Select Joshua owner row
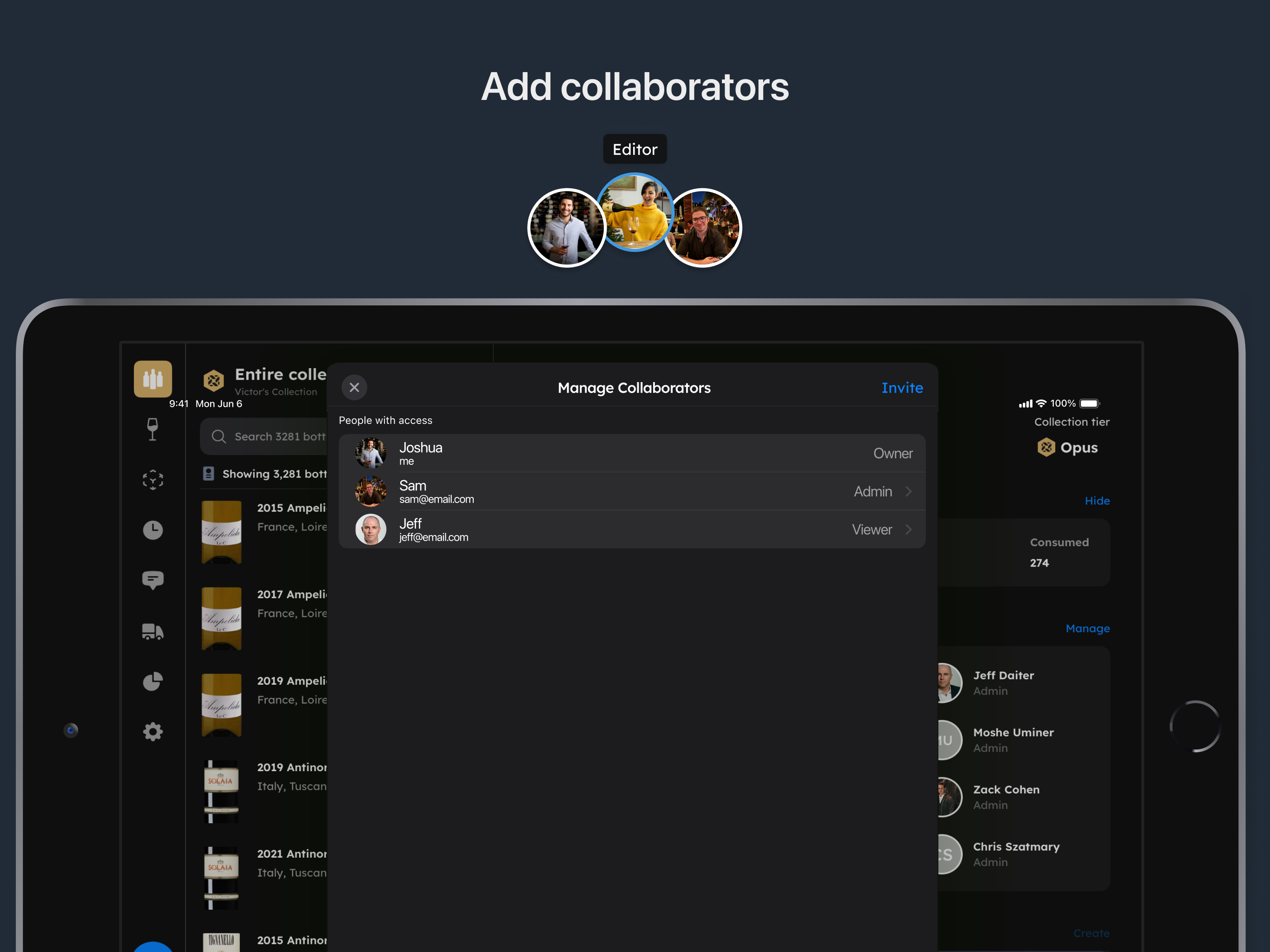Viewport: 1270px width, 952px height. [x=632, y=453]
